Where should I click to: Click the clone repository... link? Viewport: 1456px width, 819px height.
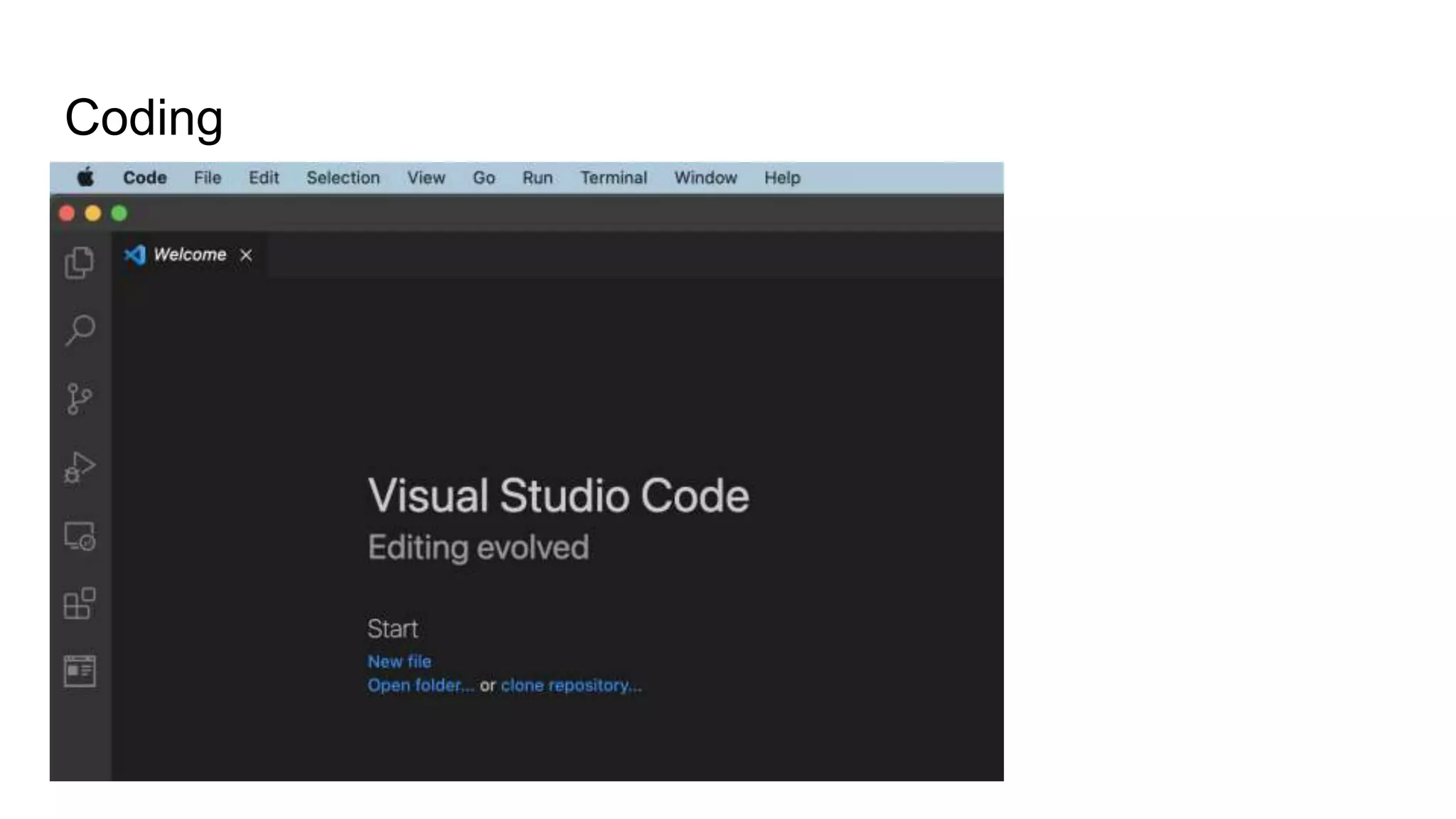pyautogui.click(x=572, y=686)
